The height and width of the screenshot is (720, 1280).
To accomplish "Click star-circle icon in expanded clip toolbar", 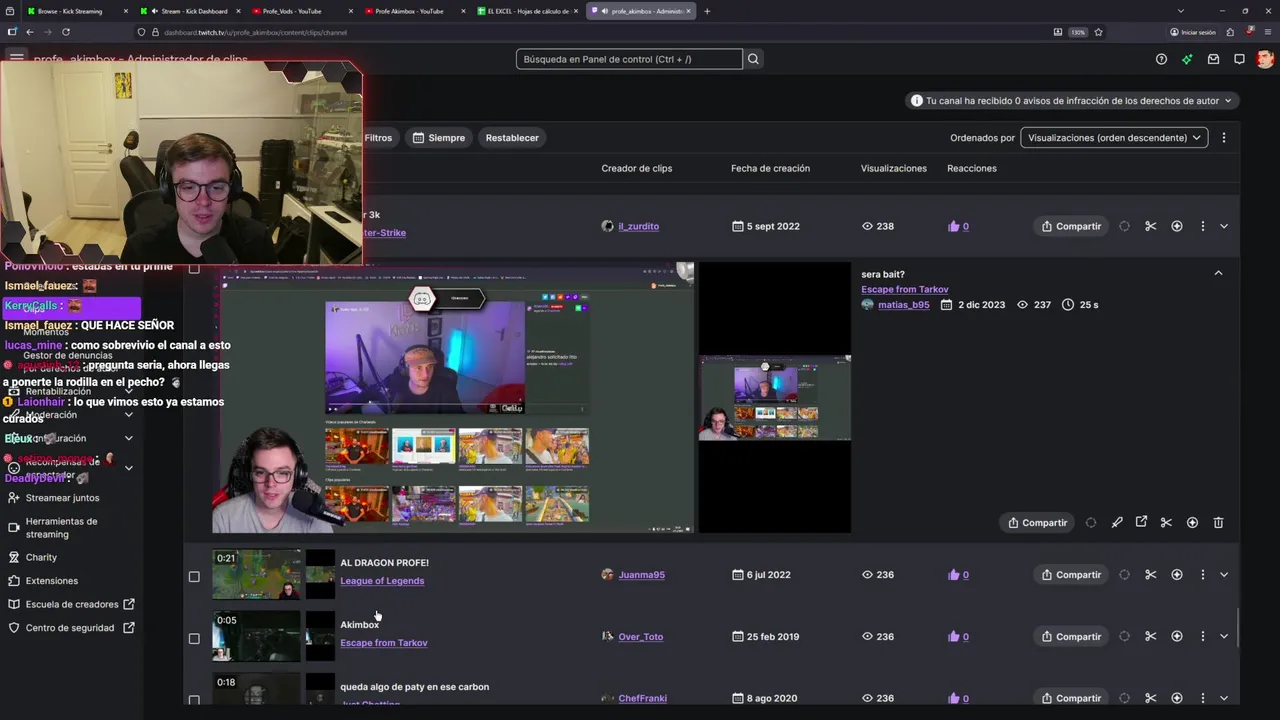I will 1192,522.
